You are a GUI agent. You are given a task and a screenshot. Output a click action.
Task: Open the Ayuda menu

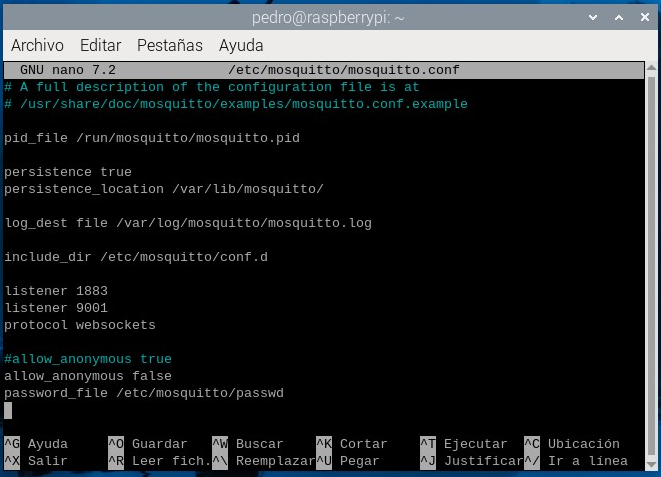coord(241,46)
